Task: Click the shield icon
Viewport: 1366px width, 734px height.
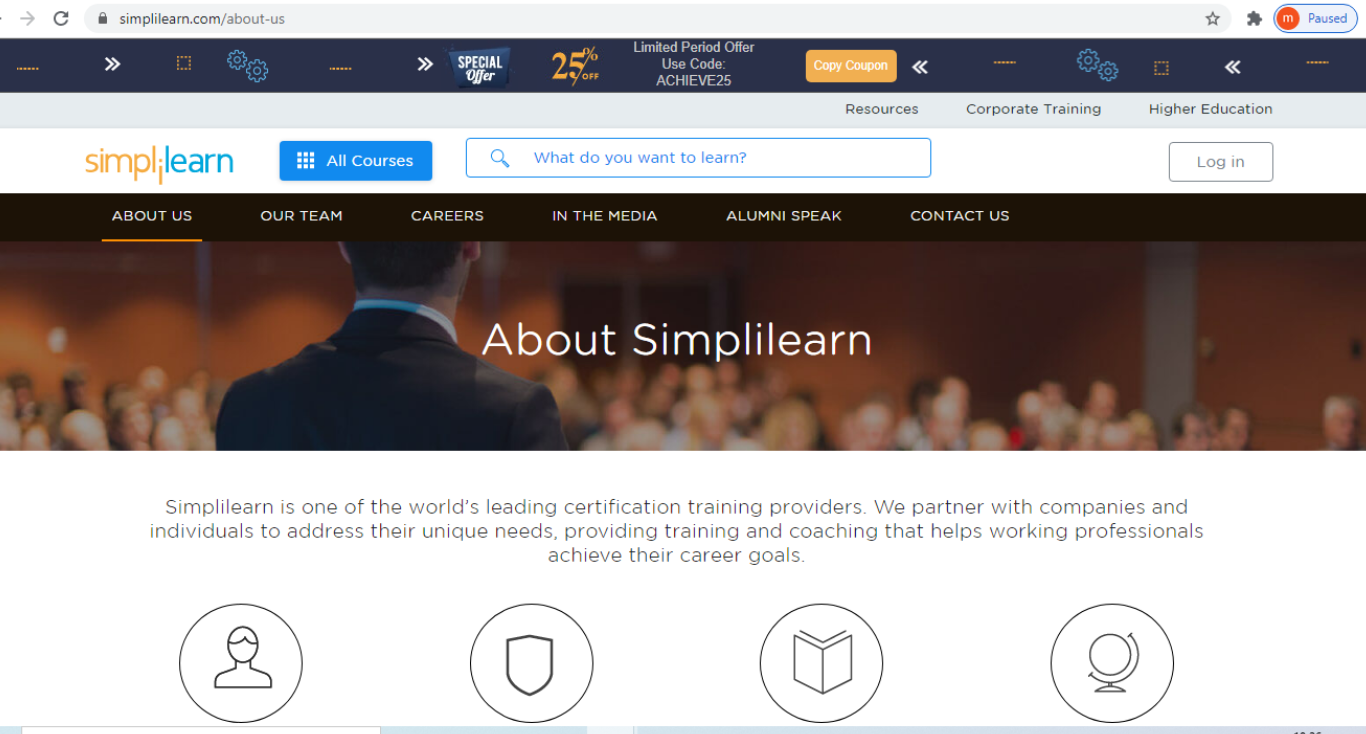Action: point(531,663)
